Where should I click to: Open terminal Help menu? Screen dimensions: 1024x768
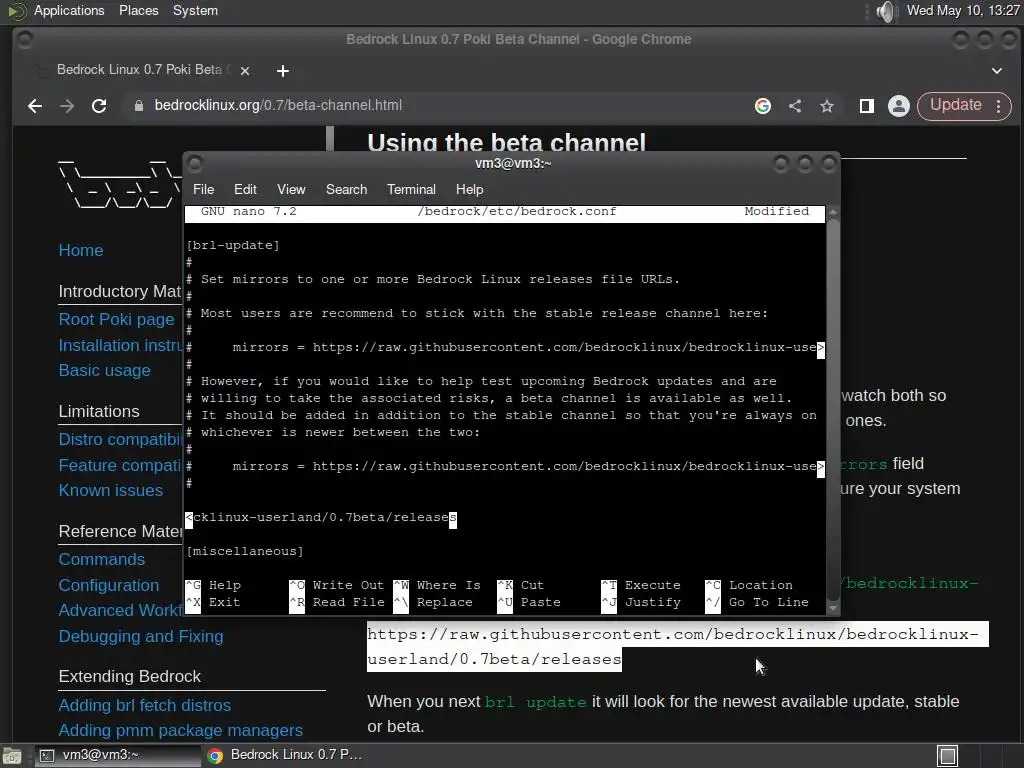click(x=470, y=189)
